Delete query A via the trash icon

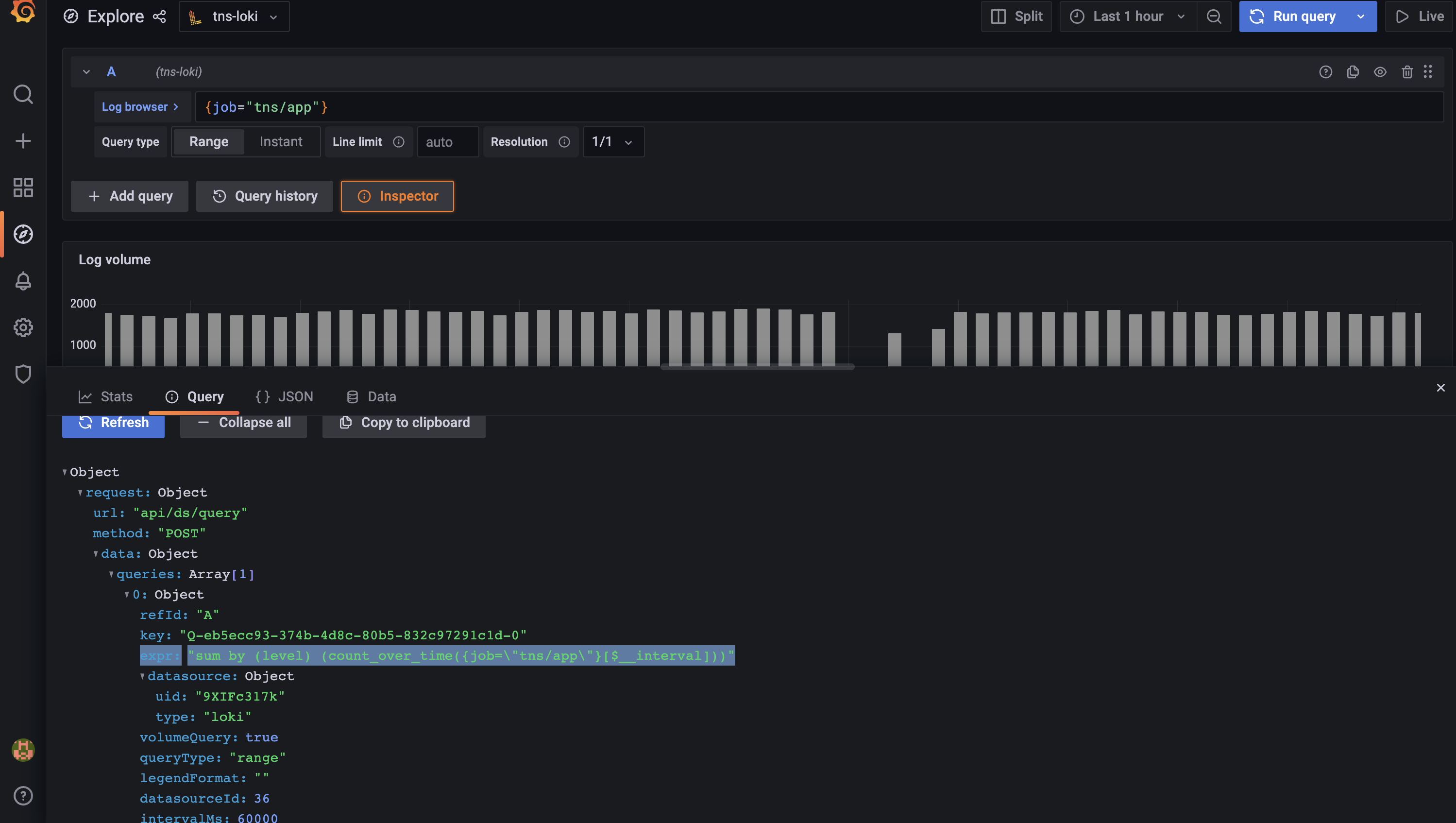1407,72
